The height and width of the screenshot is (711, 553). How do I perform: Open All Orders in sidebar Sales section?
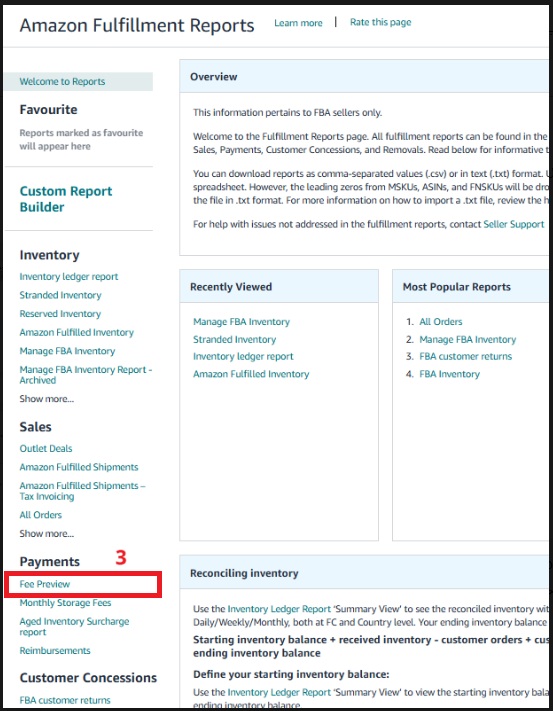tap(40, 515)
